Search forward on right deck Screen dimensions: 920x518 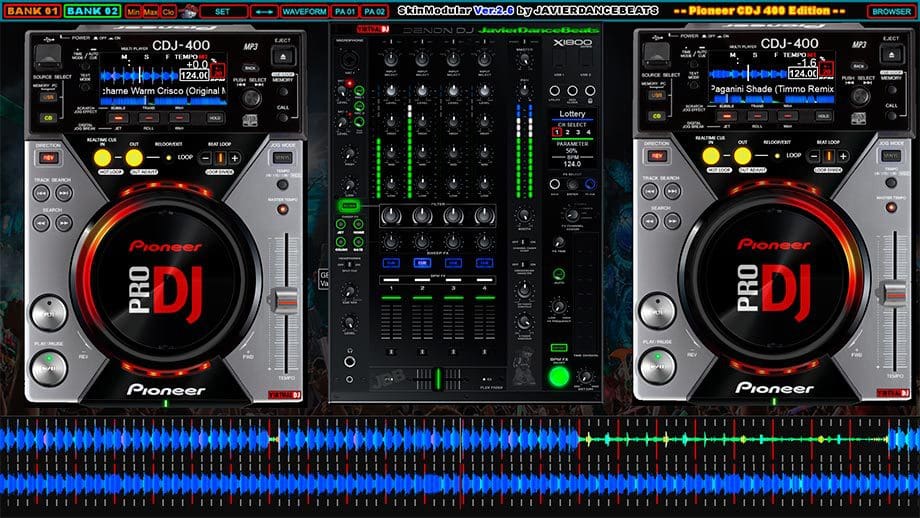pyautogui.click(x=672, y=221)
